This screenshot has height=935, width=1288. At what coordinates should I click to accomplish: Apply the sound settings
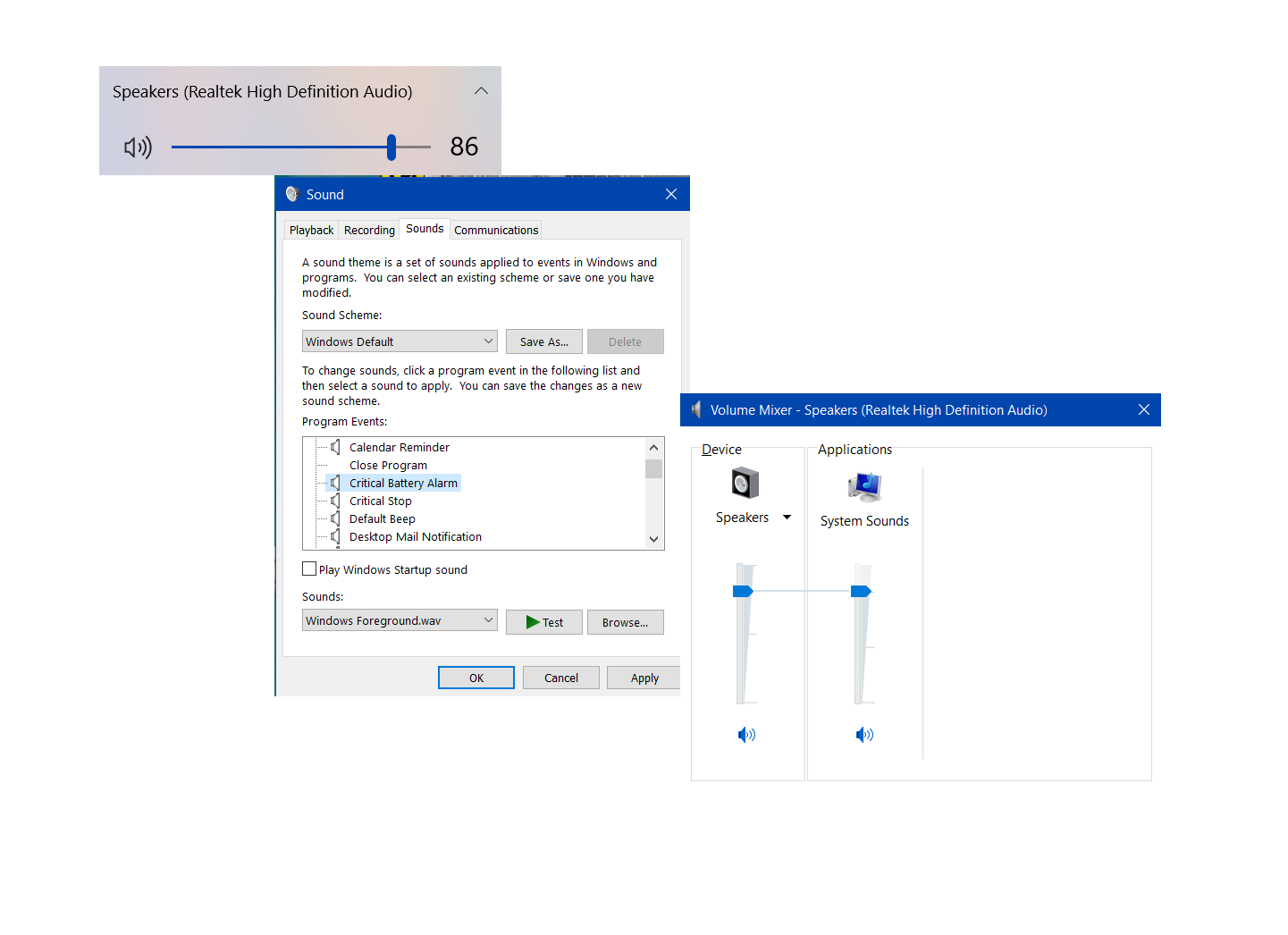(644, 678)
